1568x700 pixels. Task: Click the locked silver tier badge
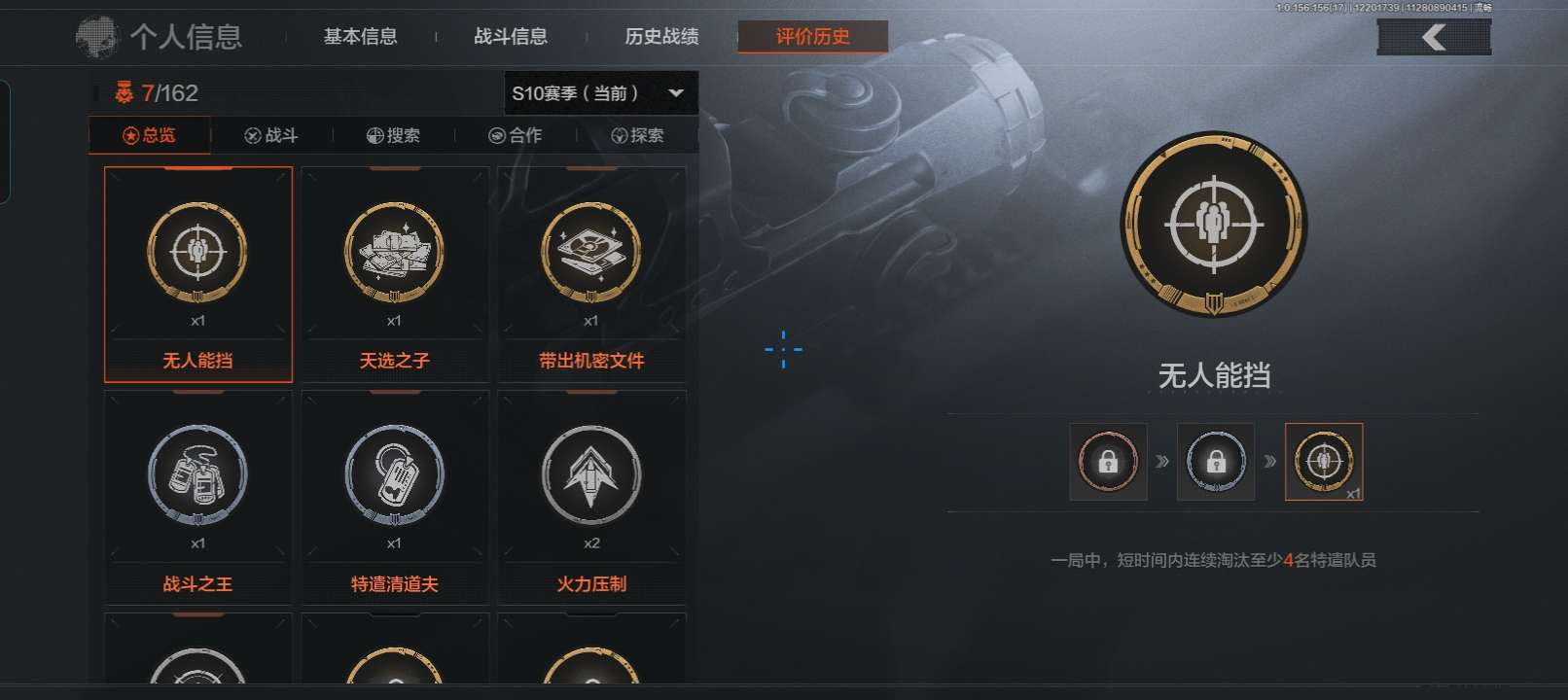1216,462
